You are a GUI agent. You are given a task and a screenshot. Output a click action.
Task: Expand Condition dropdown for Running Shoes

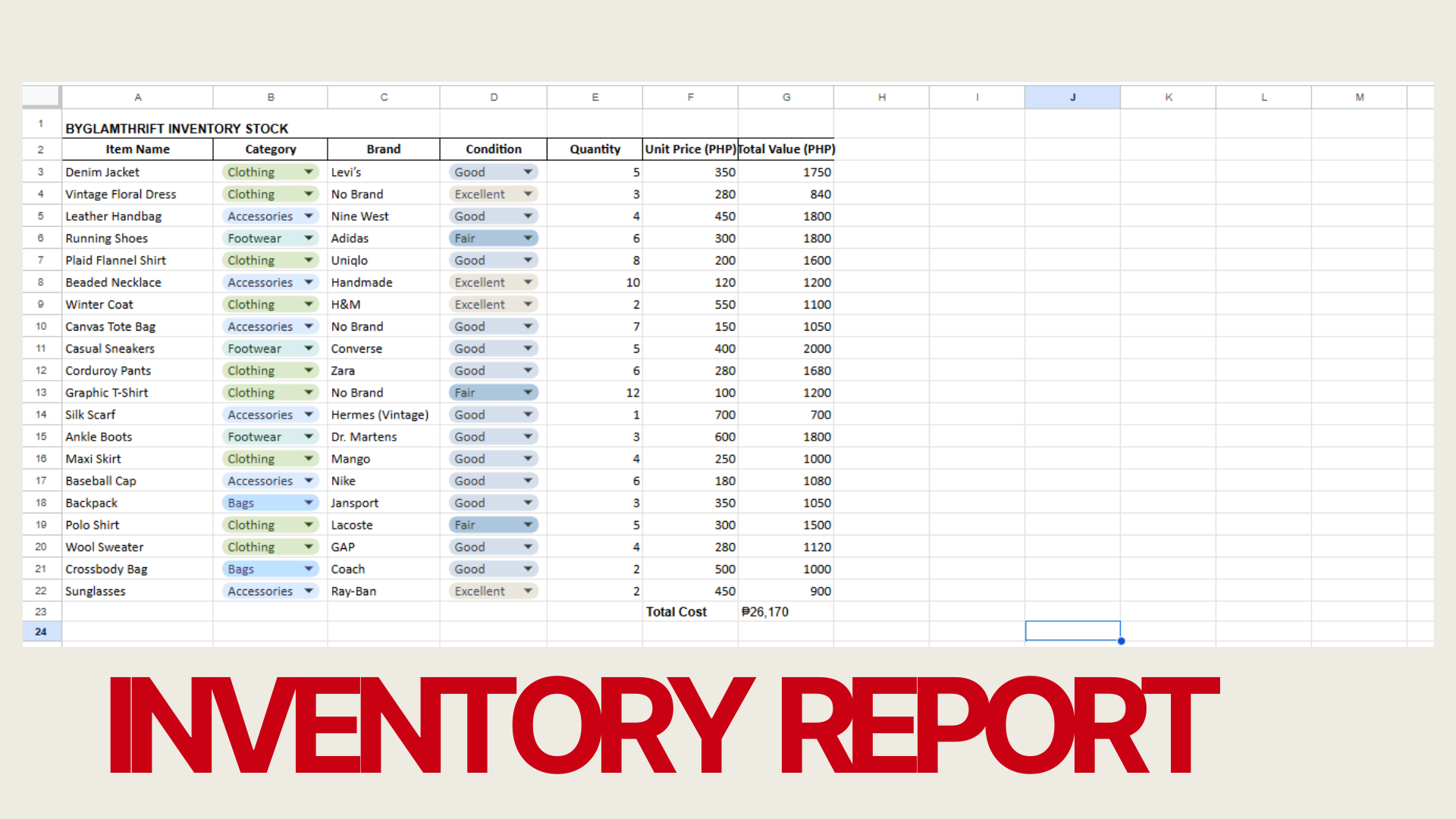[528, 238]
